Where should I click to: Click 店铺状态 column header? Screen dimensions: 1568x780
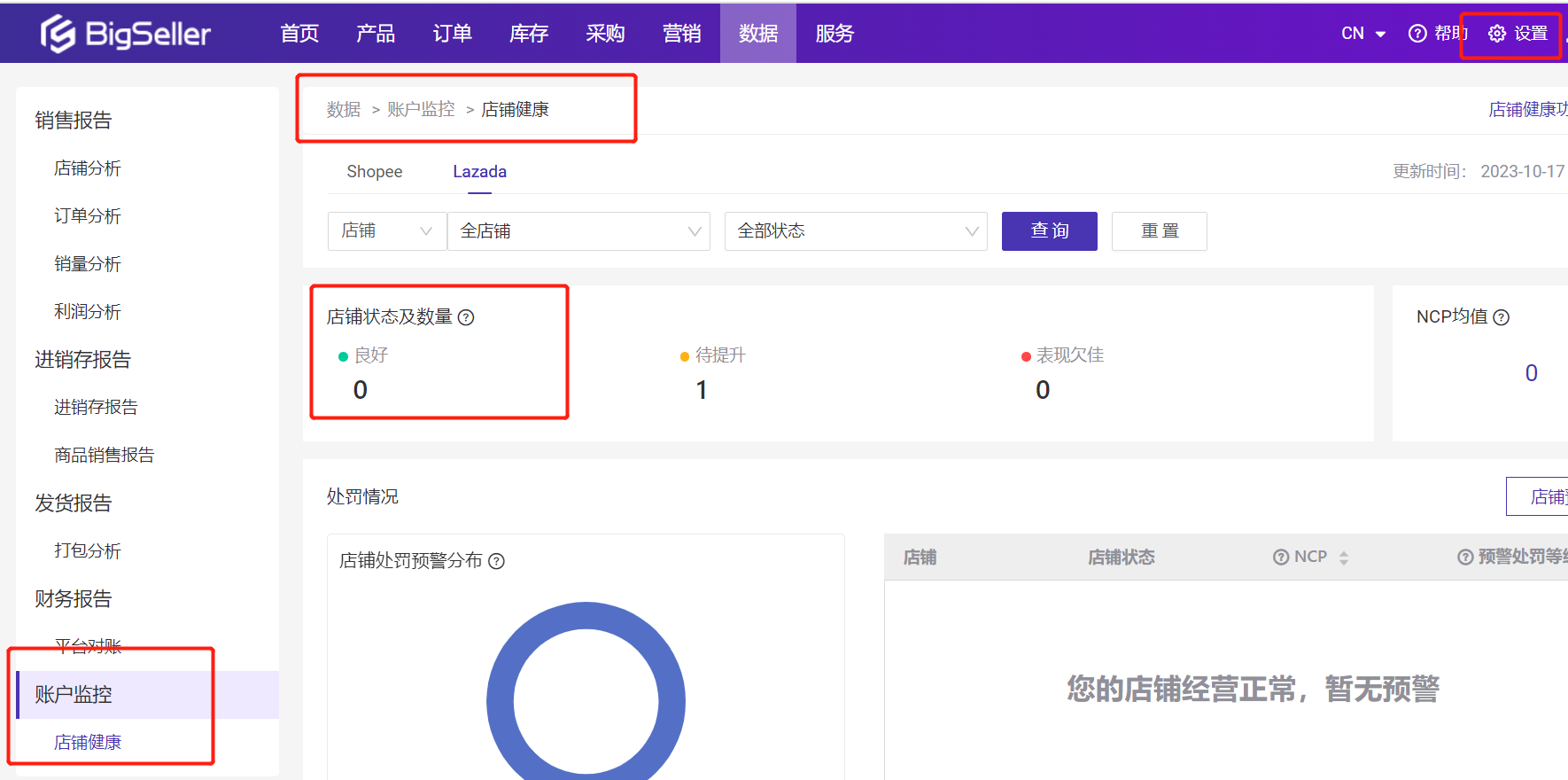pyautogui.click(x=1122, y=558)
